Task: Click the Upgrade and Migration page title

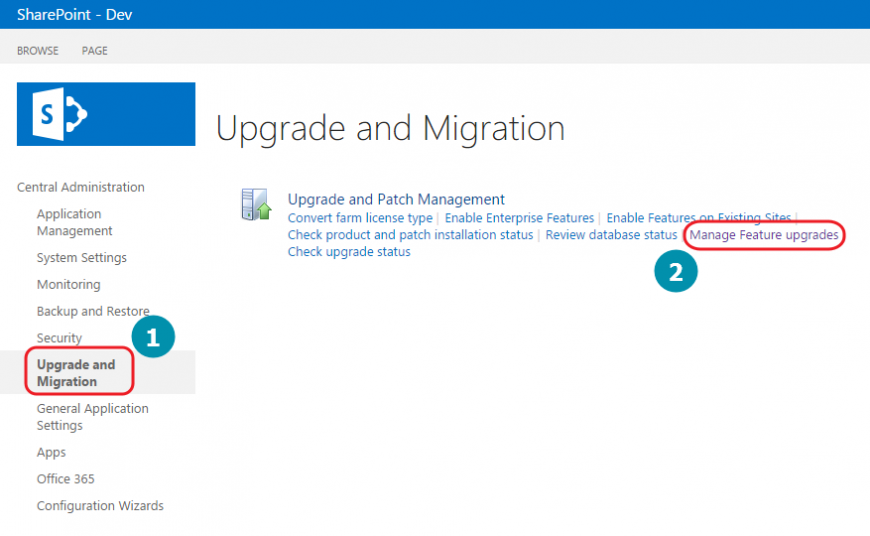Action: [390, 129]
